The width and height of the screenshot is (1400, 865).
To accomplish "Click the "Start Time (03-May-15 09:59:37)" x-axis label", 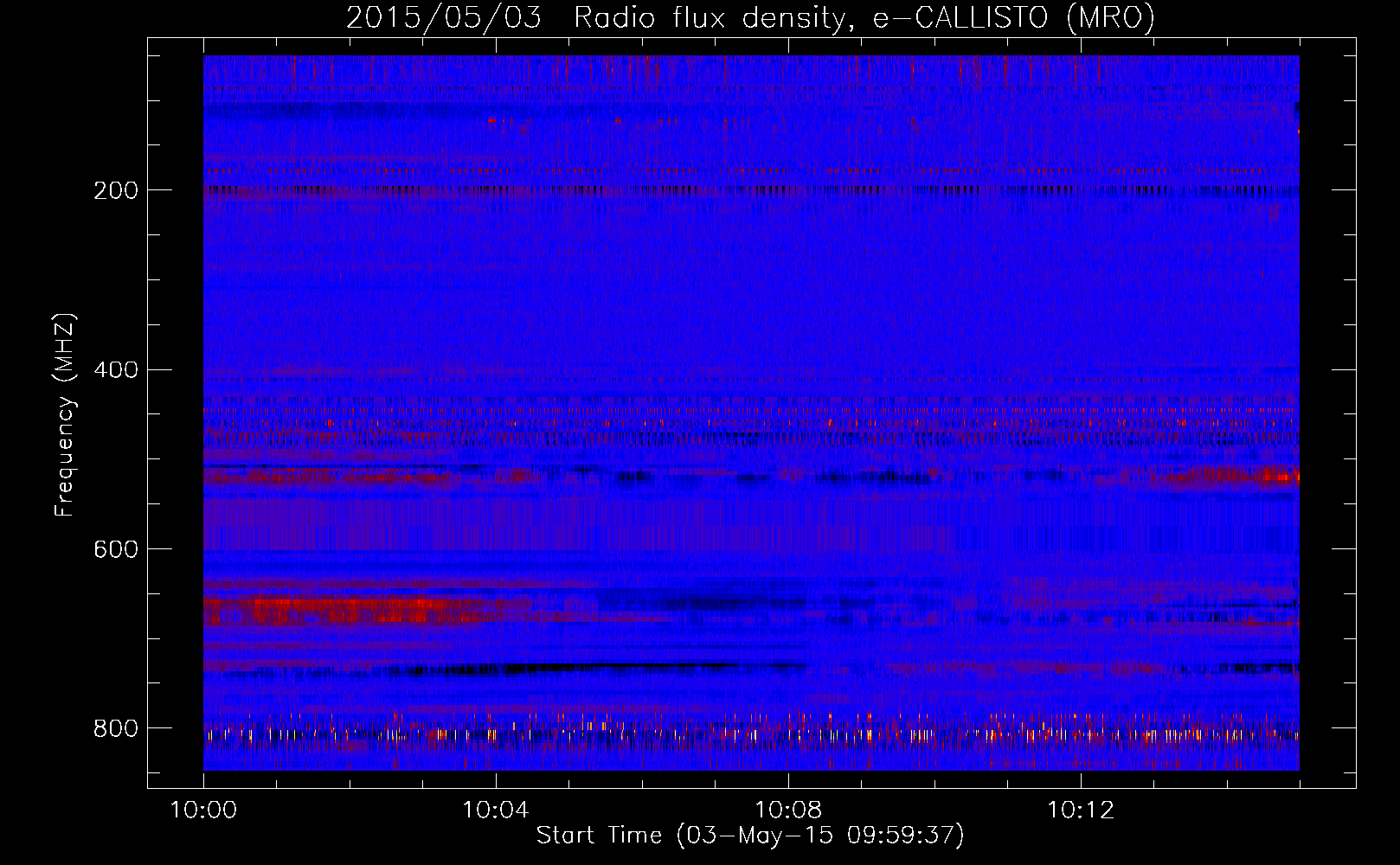I will [750, 836].
